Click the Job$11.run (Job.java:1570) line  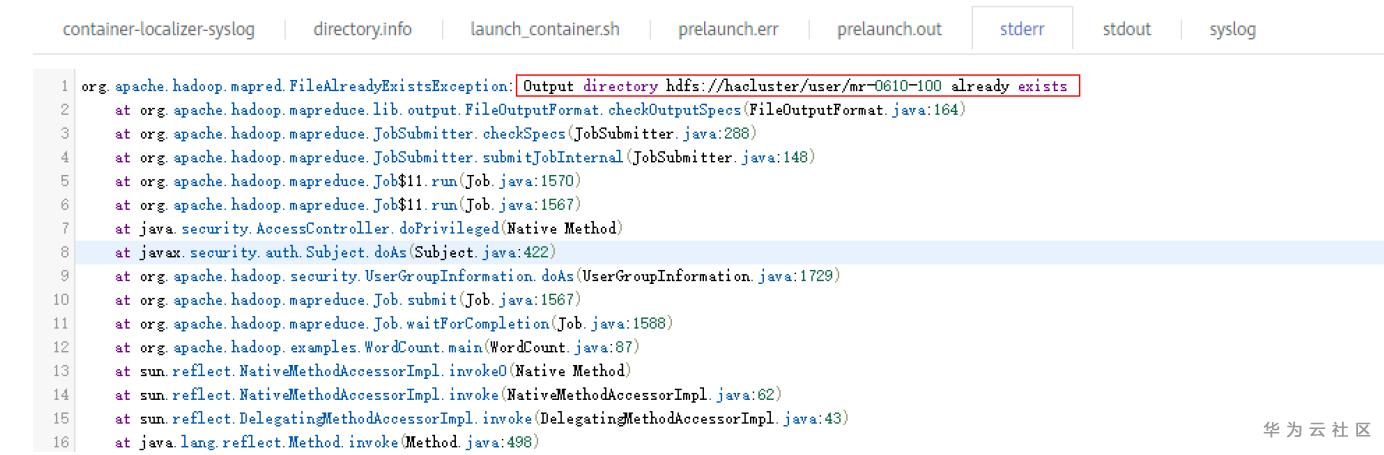[348, 180]
